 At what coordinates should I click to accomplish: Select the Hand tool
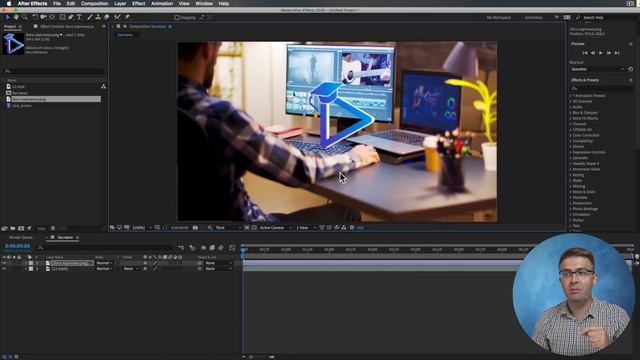(16, 17)
